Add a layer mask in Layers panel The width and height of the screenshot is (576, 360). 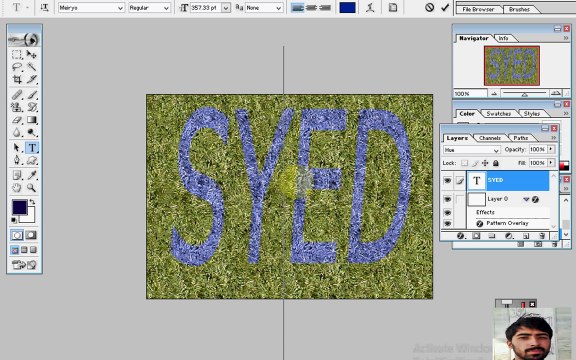(x=476, y=236)
